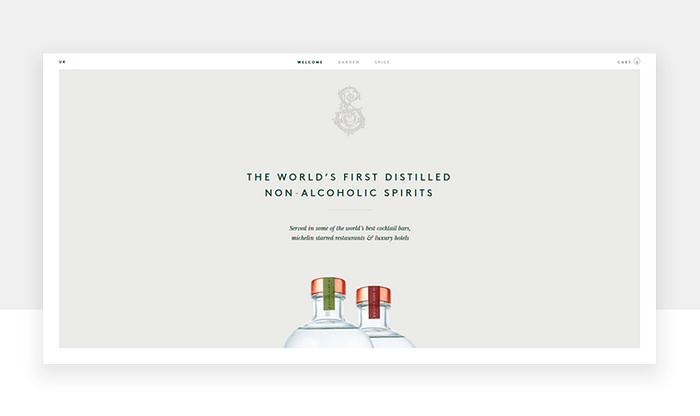The height and width of the screenshot is (416, 700).
Task: Click the ornate S monogram logo
Action: point(350,111)
